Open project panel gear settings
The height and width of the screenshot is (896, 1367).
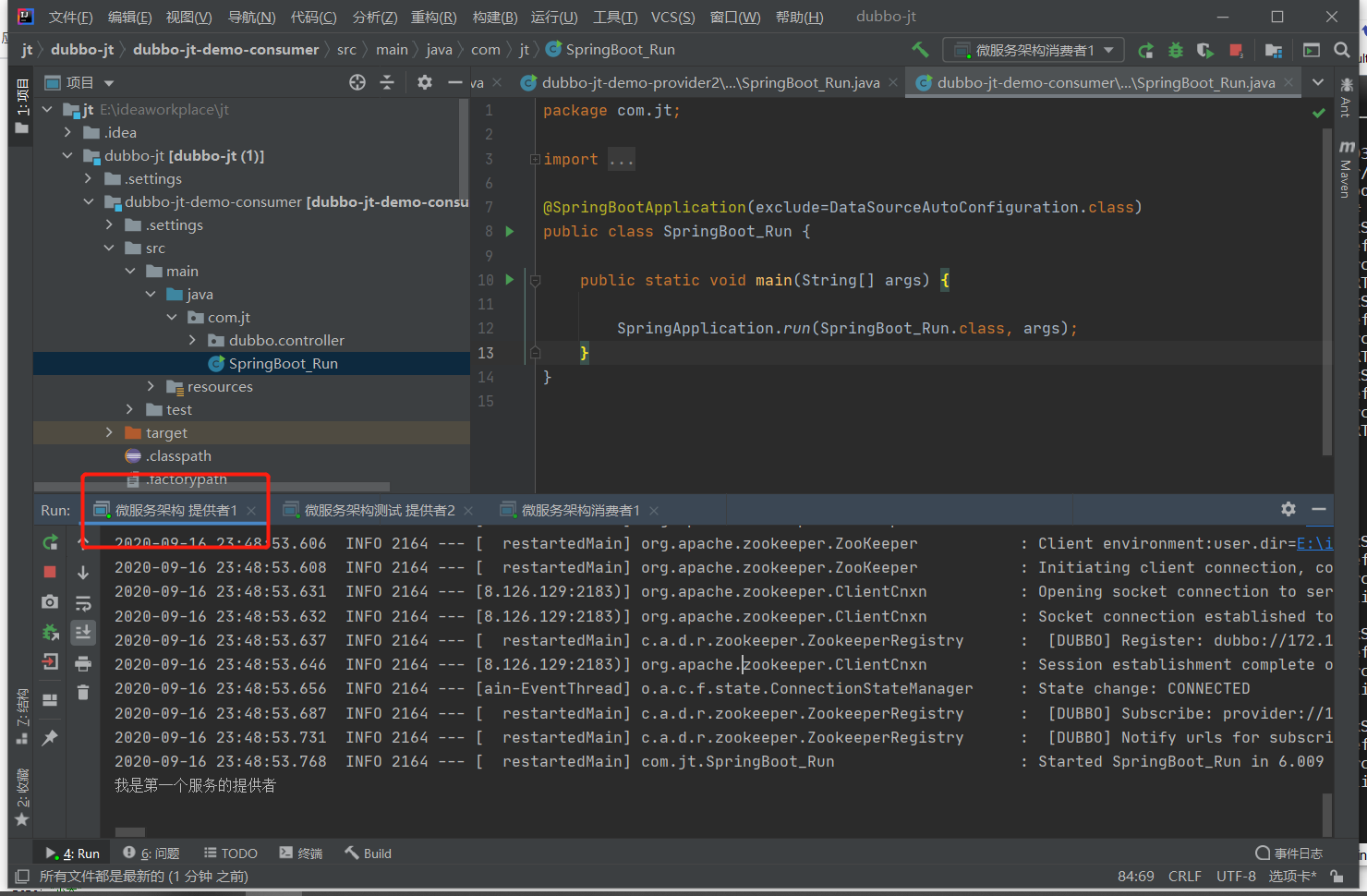(x=424, y=83)
